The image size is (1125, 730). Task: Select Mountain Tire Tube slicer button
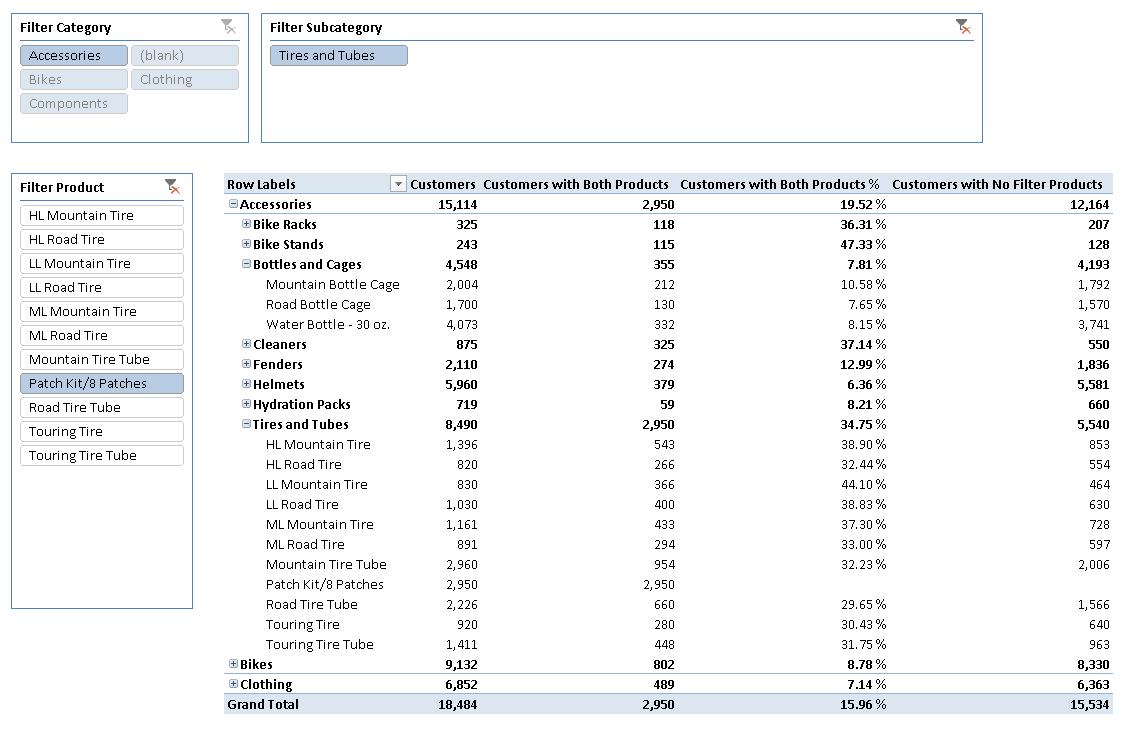pyautogui.click(x=102, y=360)
